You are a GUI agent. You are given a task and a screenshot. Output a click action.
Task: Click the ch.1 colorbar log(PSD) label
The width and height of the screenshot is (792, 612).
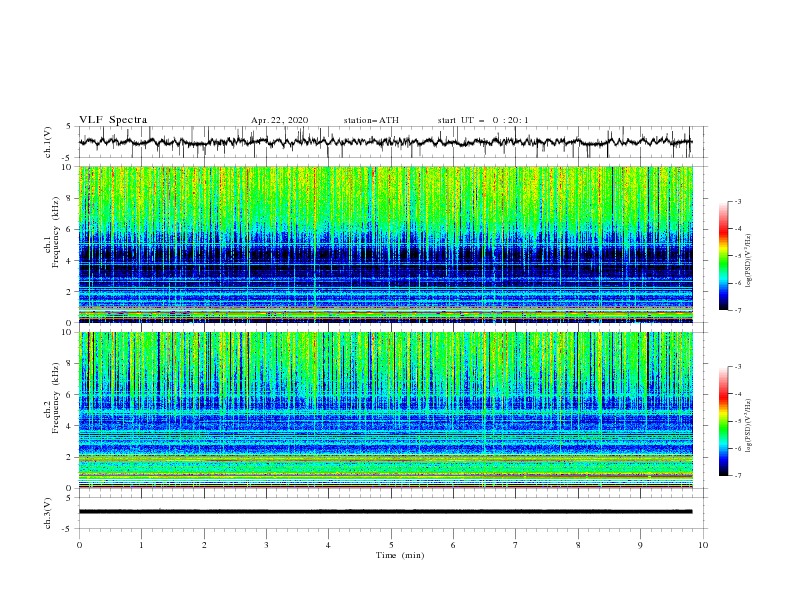(x=748, y=261)
